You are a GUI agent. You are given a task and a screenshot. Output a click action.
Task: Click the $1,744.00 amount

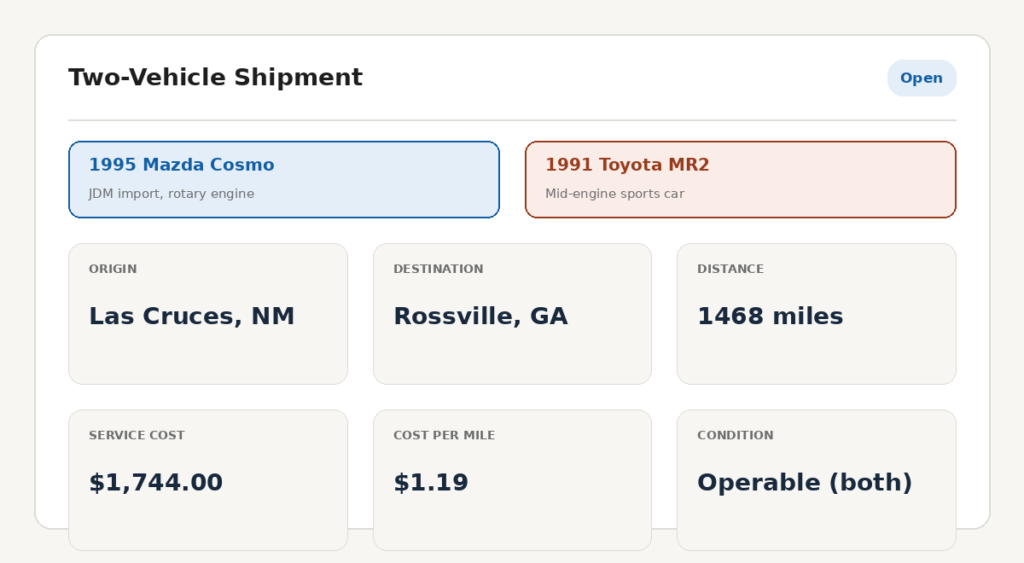156,483
